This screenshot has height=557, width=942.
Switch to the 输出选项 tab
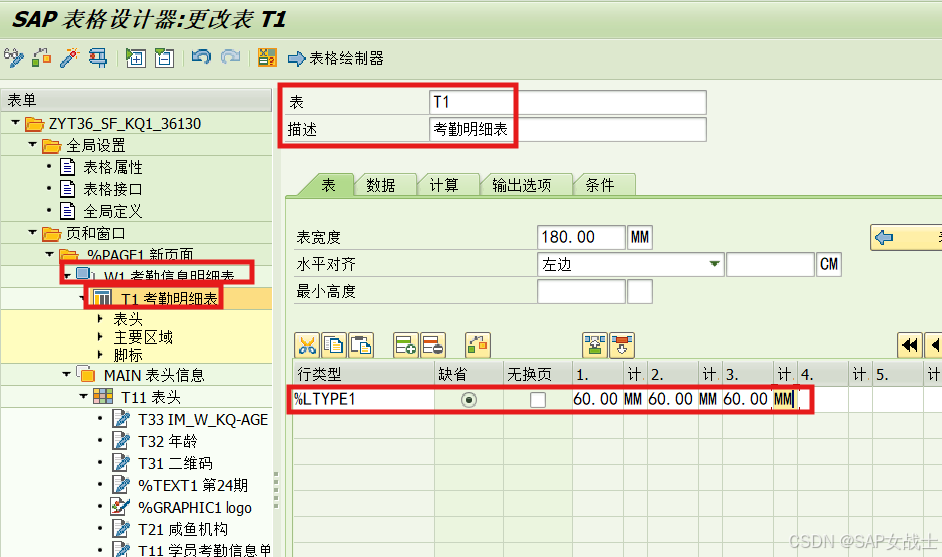521,185
